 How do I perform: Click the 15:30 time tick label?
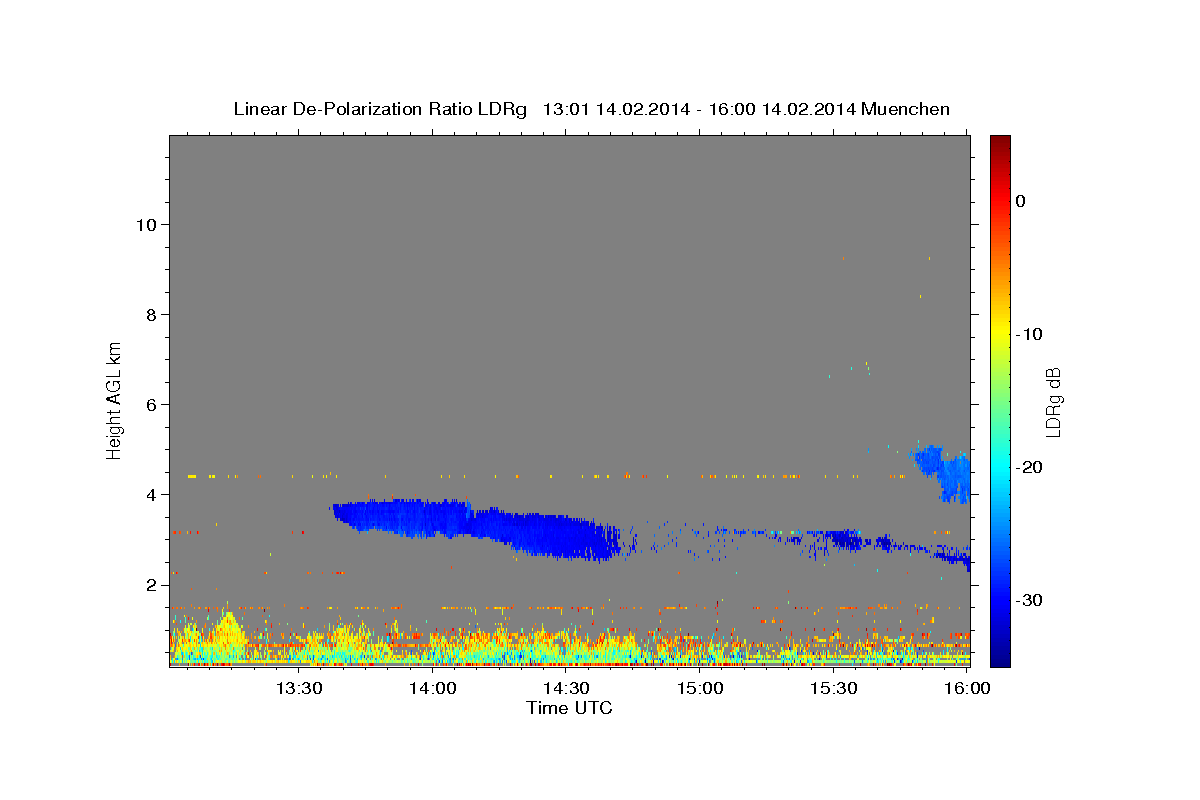click(x=834, y=688)
